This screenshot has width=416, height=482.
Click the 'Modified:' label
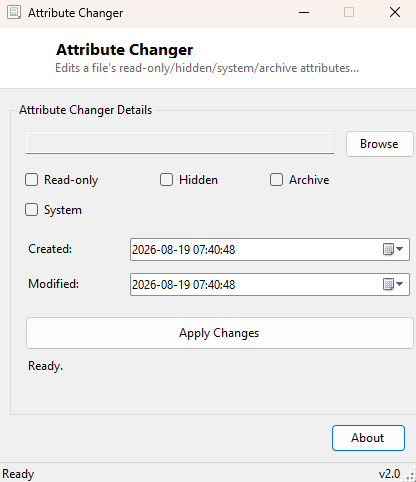tap(54, 284)
